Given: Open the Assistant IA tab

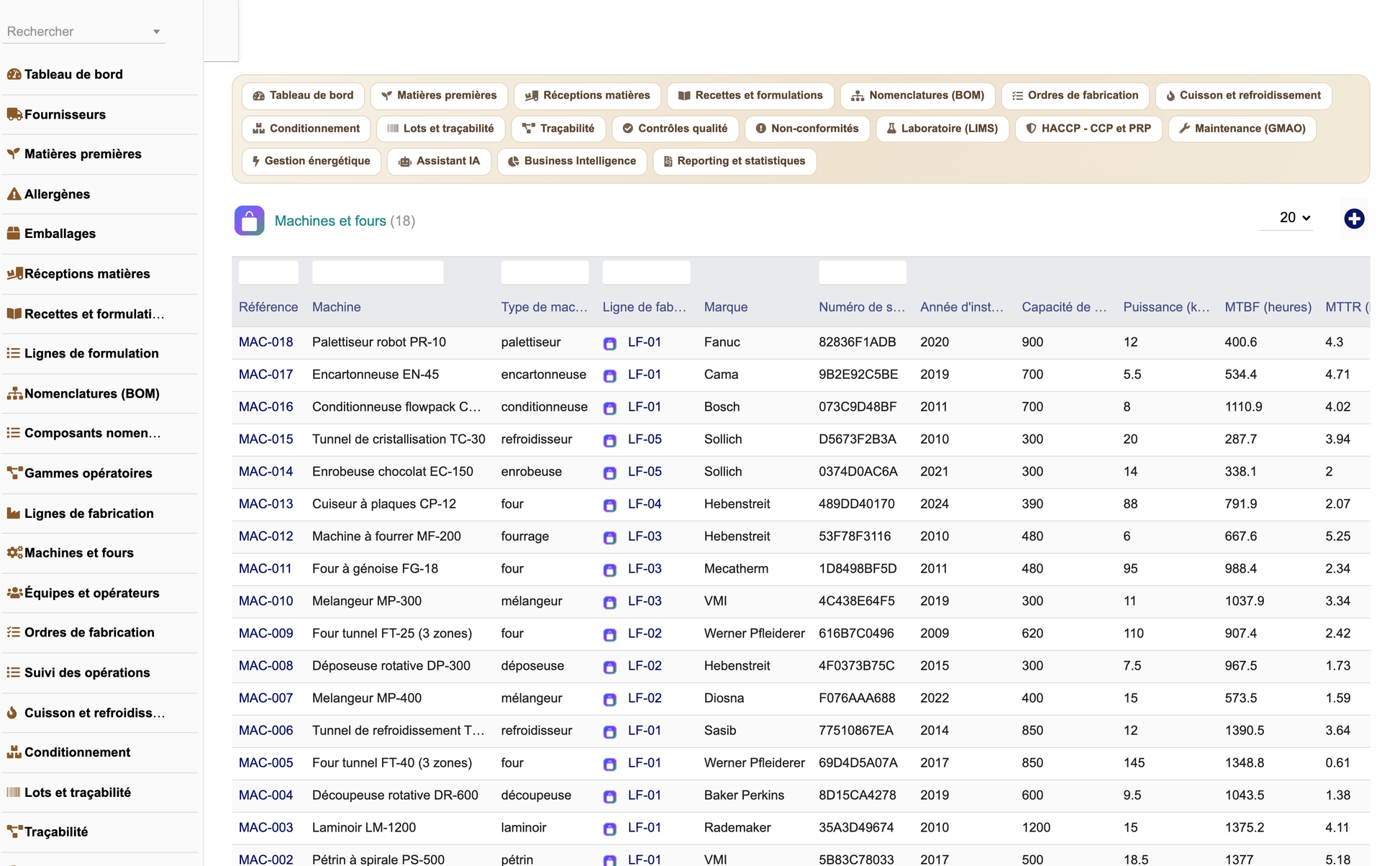Looking at the screenshot, I should tap(439, 161).
